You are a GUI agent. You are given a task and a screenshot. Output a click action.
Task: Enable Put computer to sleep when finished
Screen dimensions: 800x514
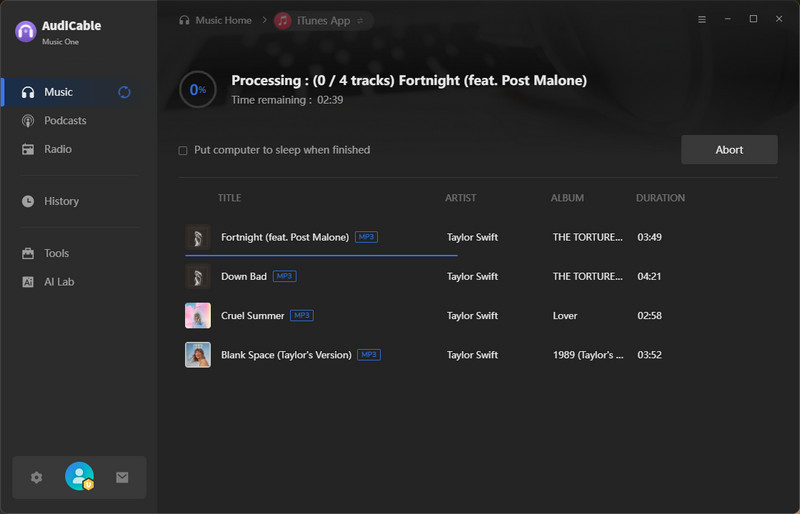pyautogui.click(x=183, y=151)
